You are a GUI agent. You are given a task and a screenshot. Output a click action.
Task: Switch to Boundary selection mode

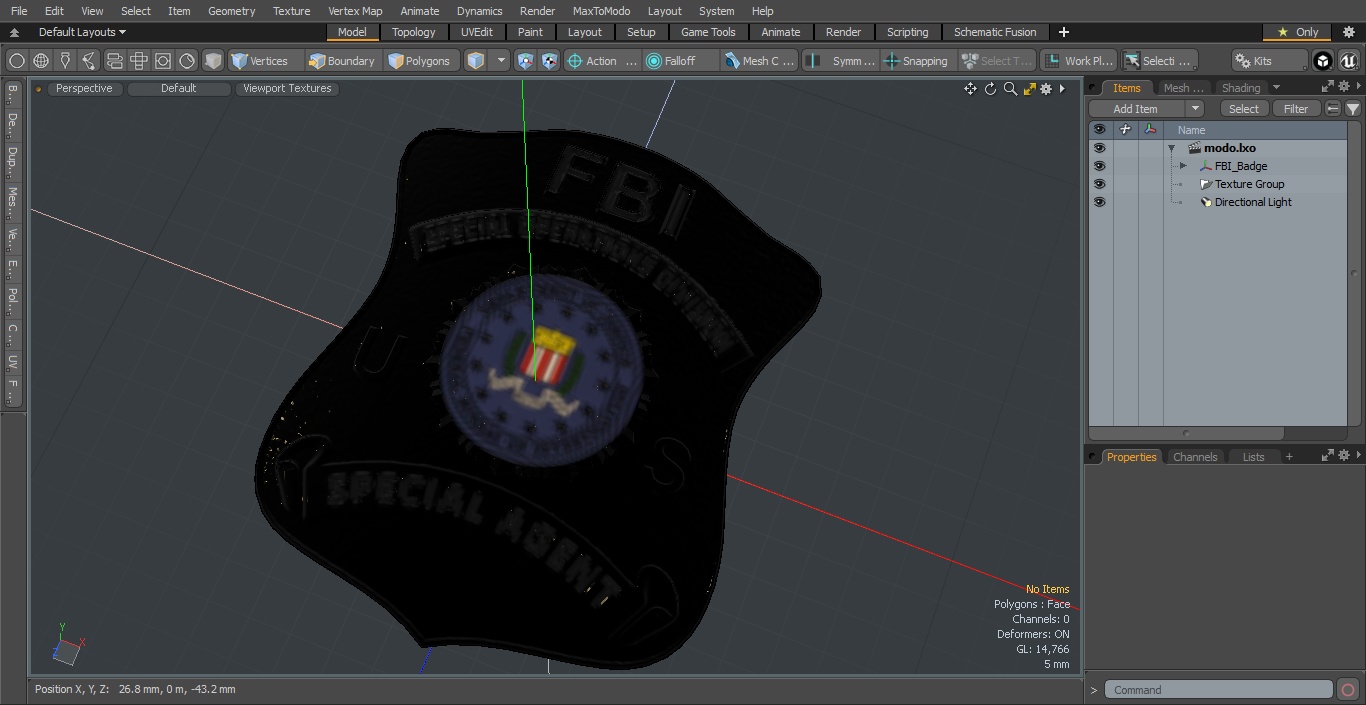342,61
